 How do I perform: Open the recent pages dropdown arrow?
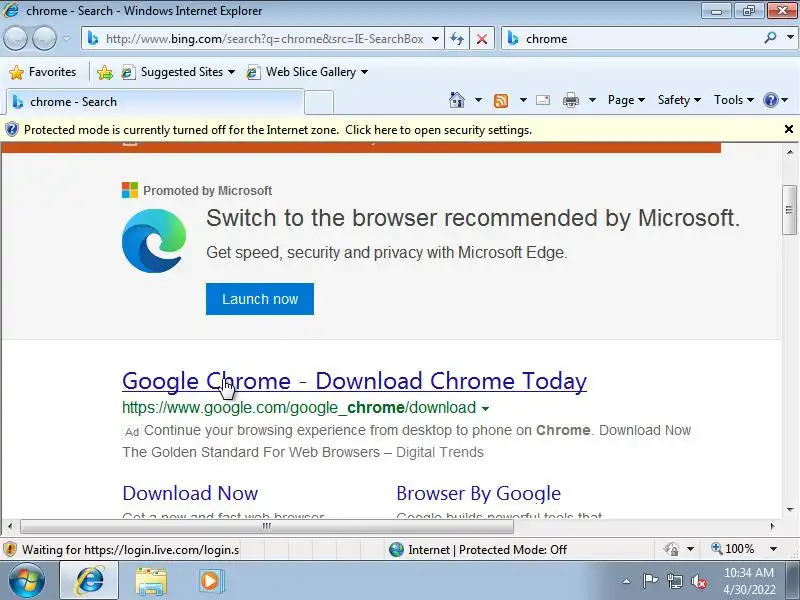[67, 38]
